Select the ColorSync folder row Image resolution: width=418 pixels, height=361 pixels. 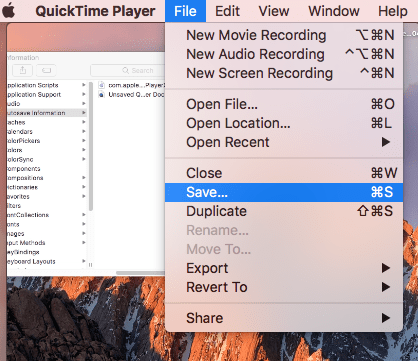[x=46, y=159]
